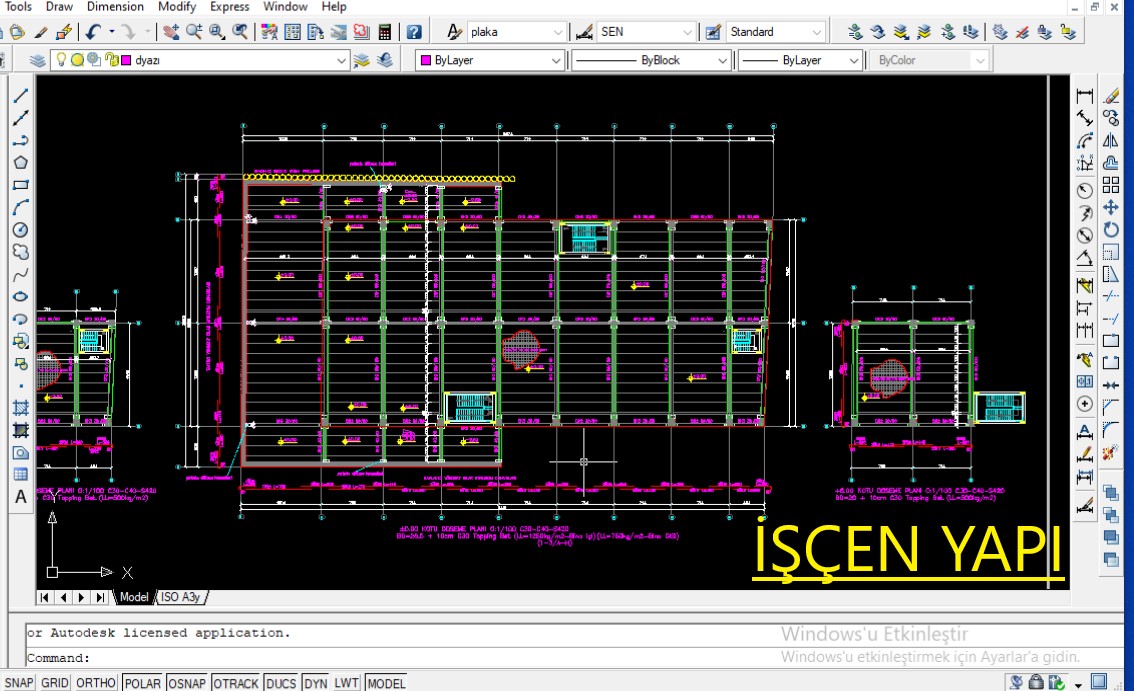The height and width of the screenshot is (691, 1134).
Task: Open the QuickCalc calculator
Action: pyautogui.click(x=385, y=32)
